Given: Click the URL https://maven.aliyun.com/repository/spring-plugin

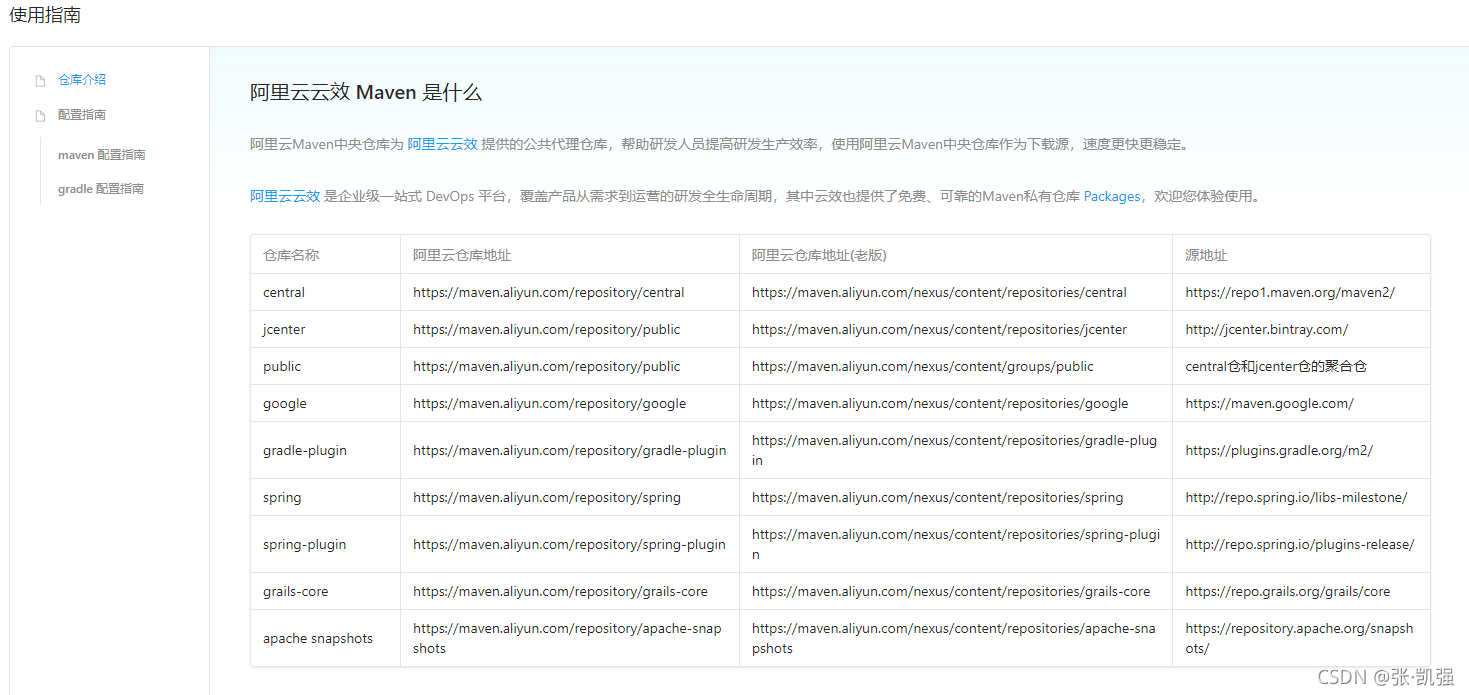Looking at the screenshot, I should pos(570,545).
